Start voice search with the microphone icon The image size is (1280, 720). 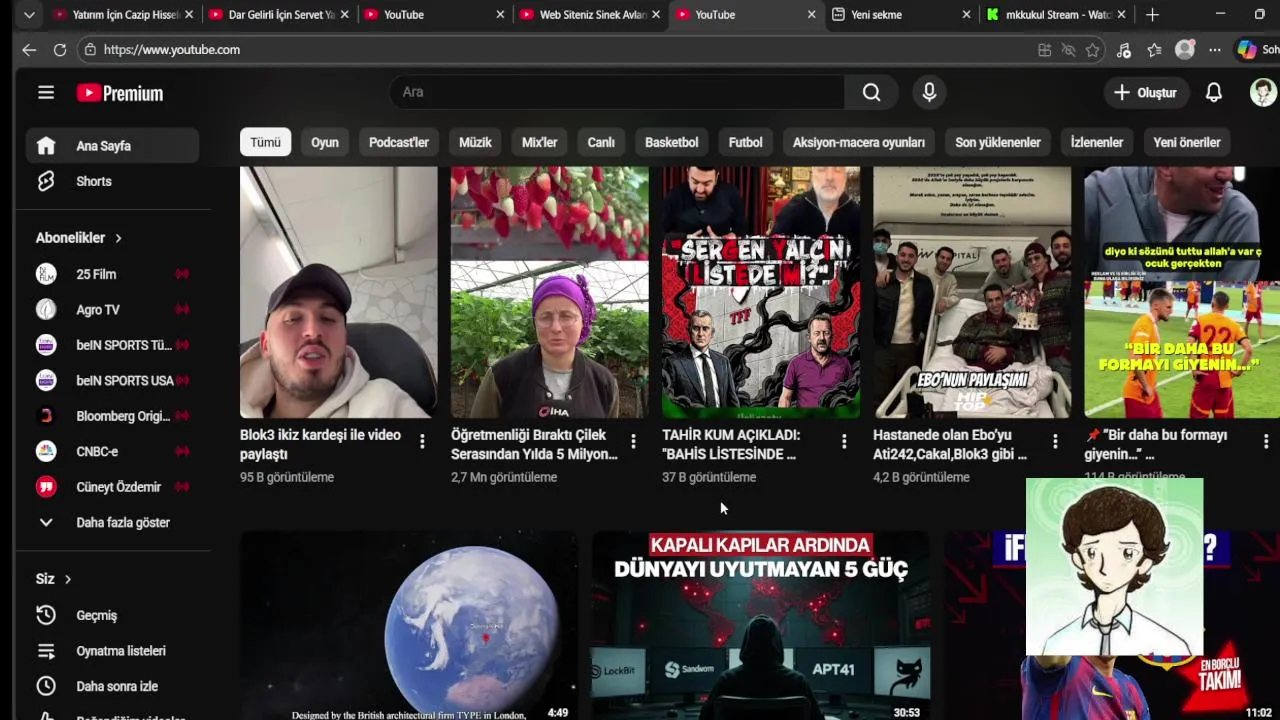click(x=929, y=92)
